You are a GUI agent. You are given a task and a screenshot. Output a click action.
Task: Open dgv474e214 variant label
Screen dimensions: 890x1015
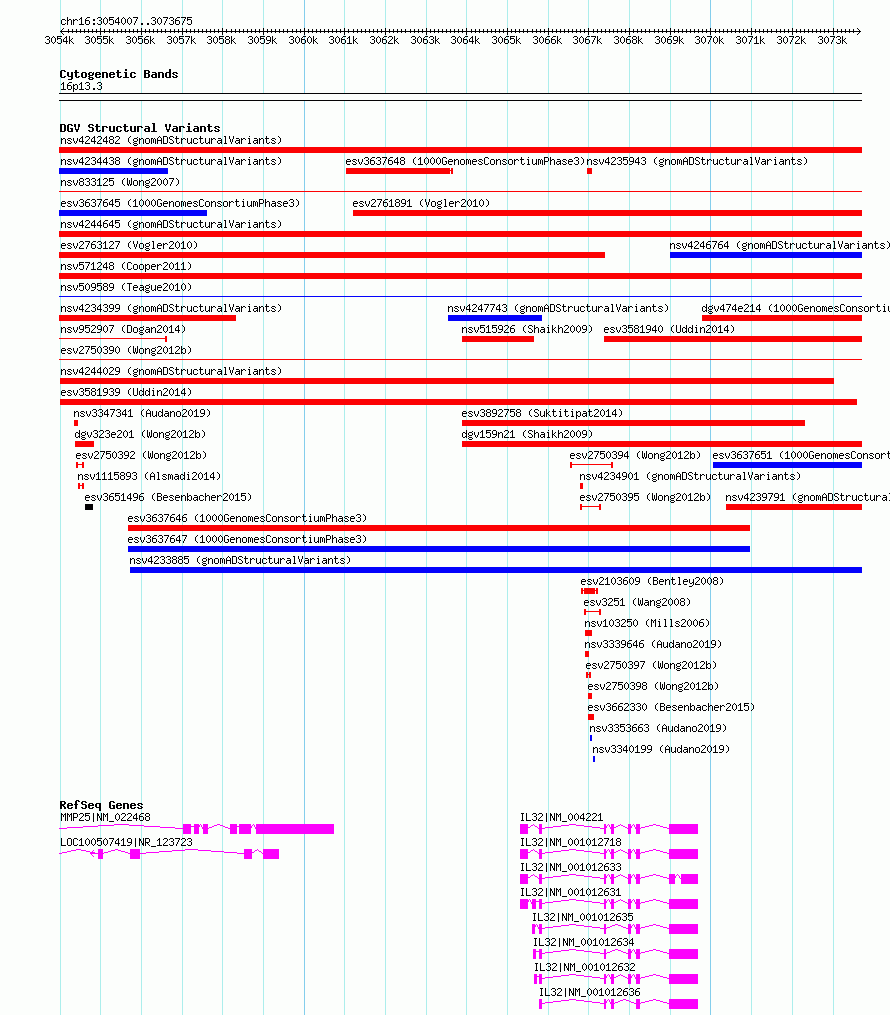point(795,309)
